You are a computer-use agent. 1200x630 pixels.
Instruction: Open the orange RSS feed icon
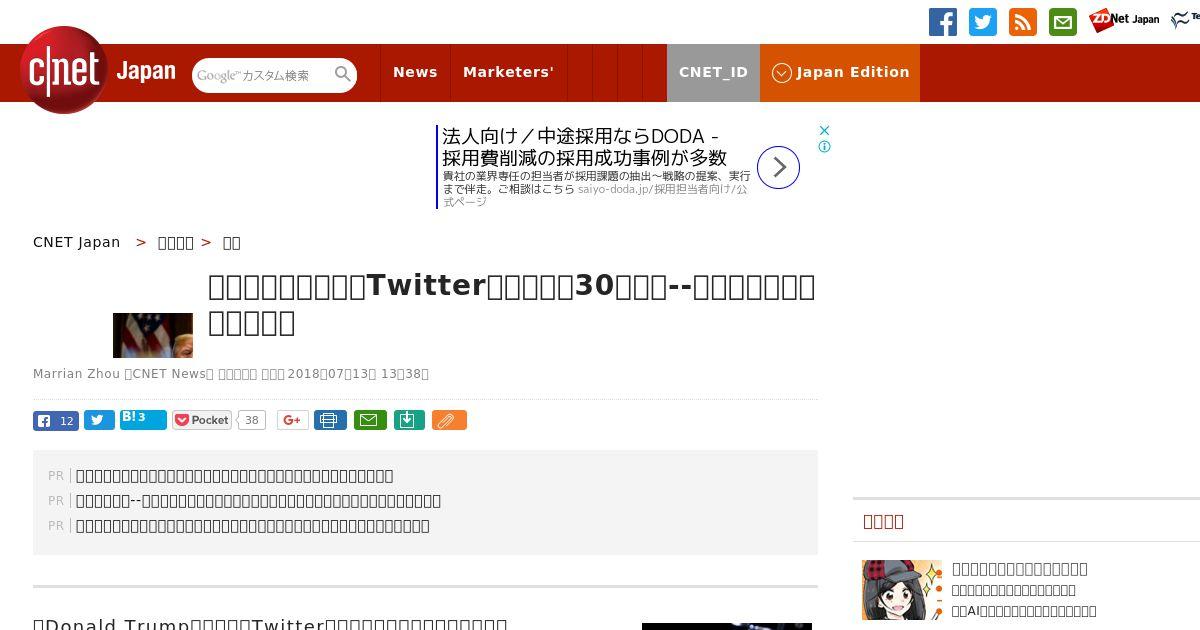pos(1023,22)
